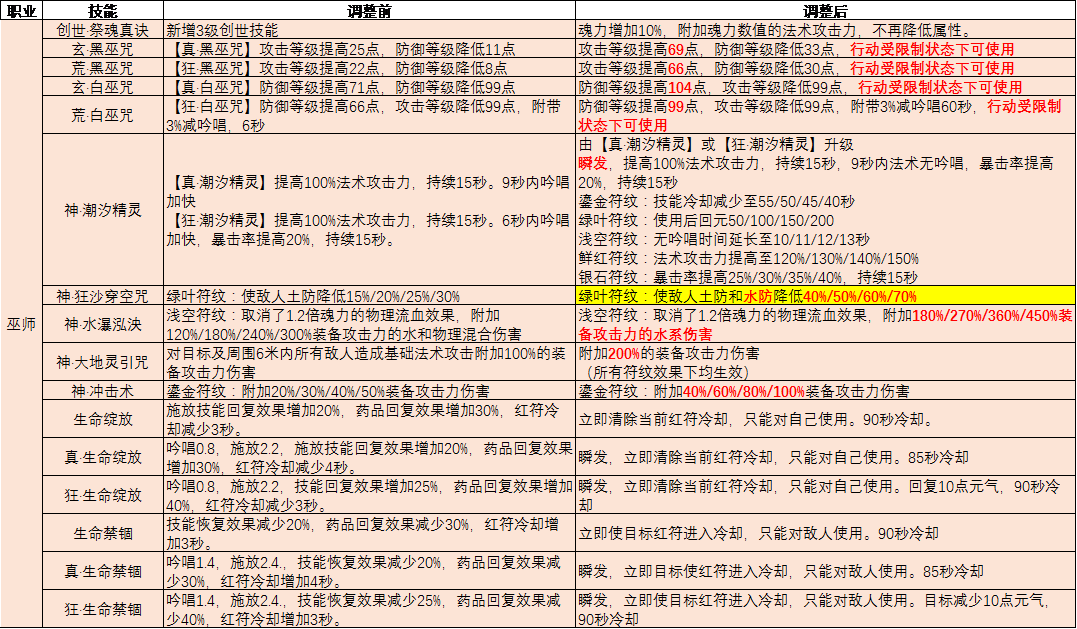
Task: Click the yellow highlighted 水防降低40%/50%/60%/70% cell
Action: [826, 296]
